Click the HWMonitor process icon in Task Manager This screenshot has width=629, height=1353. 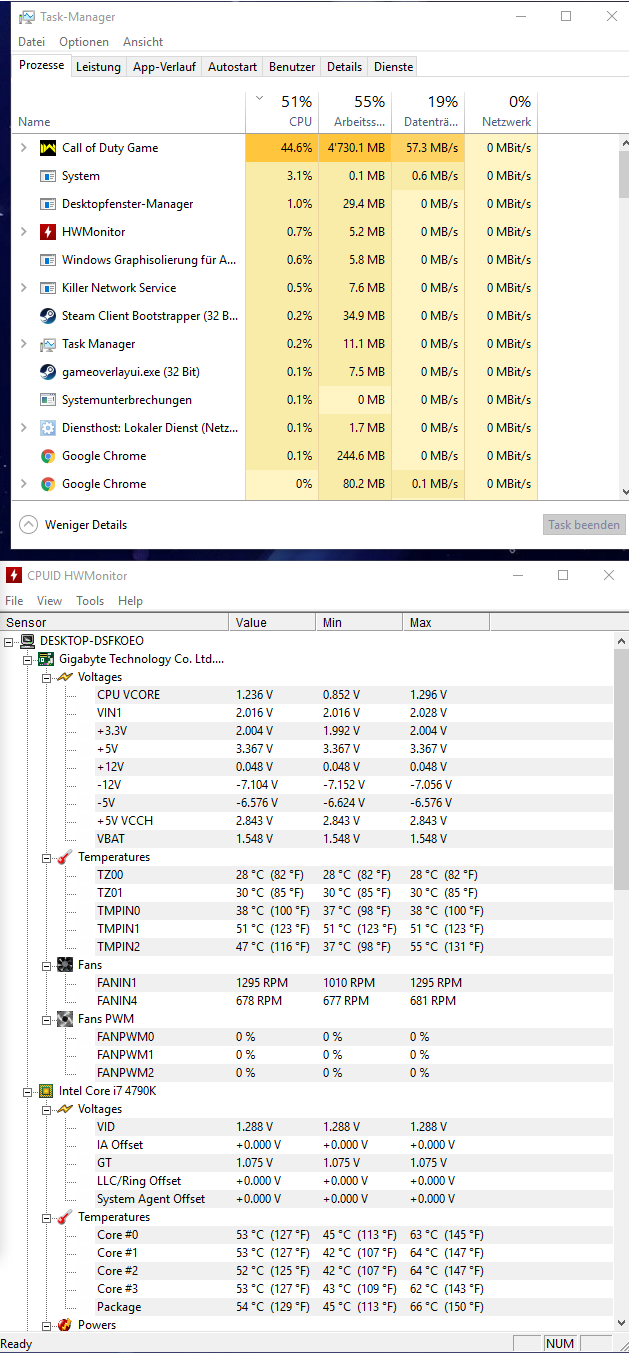click(x=47, y=232)
